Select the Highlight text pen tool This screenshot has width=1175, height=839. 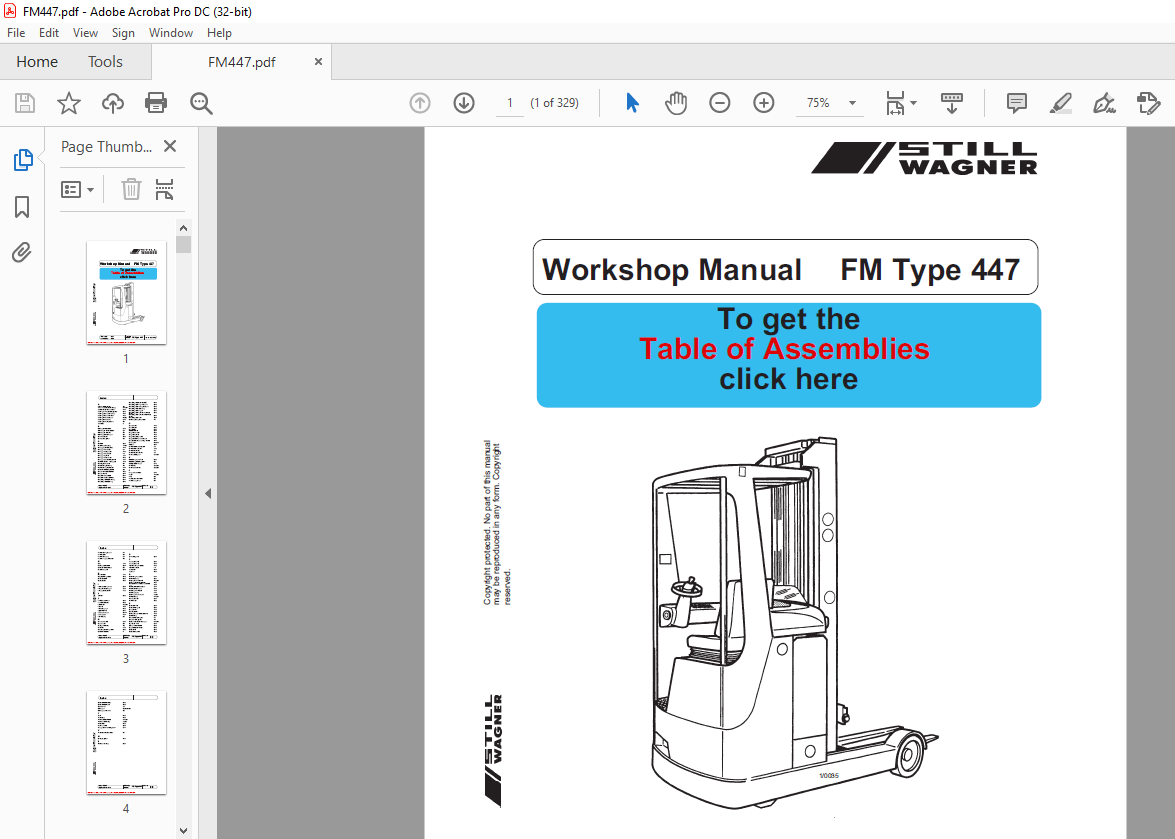click(1060, 103)
